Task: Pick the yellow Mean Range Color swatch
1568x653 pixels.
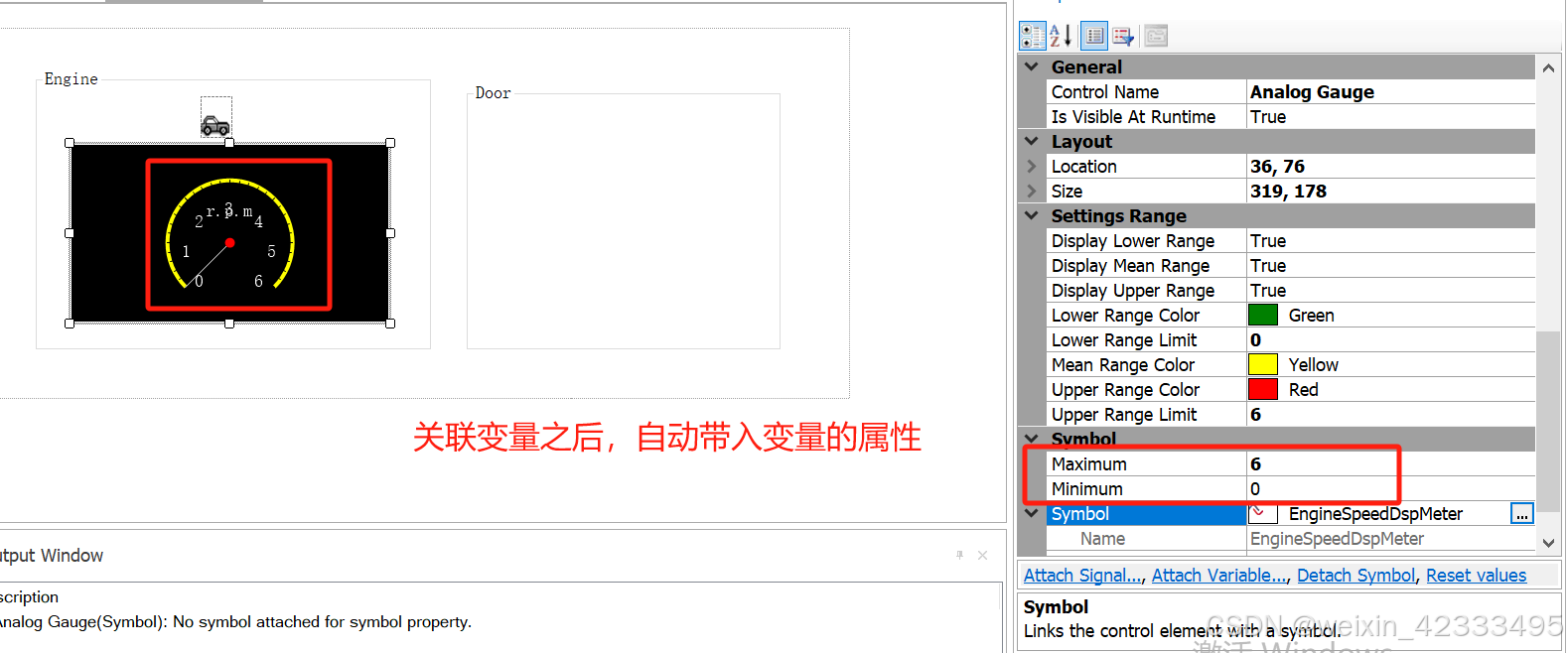Action: click(x=1262, y=364)
